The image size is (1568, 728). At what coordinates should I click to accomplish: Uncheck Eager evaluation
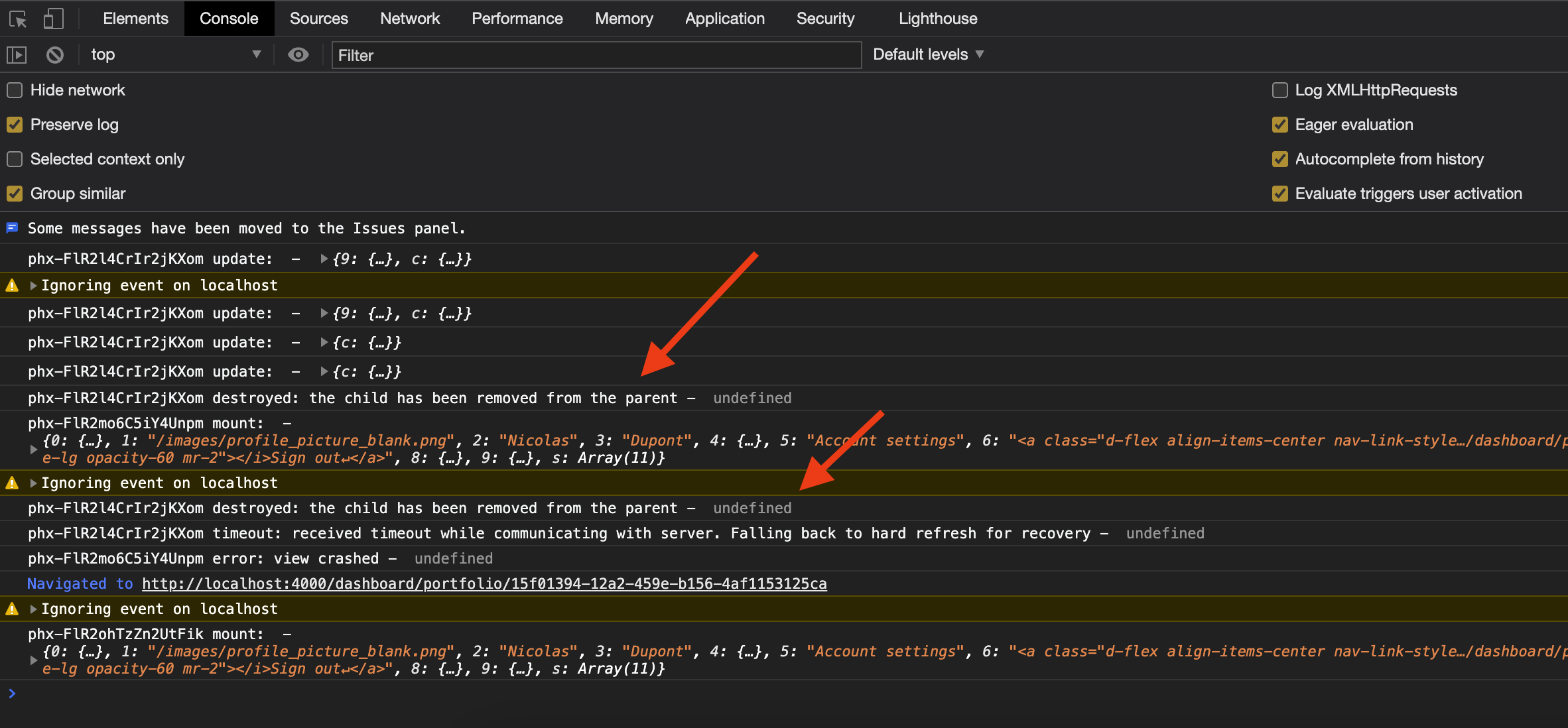click(x=1280, y=125)
